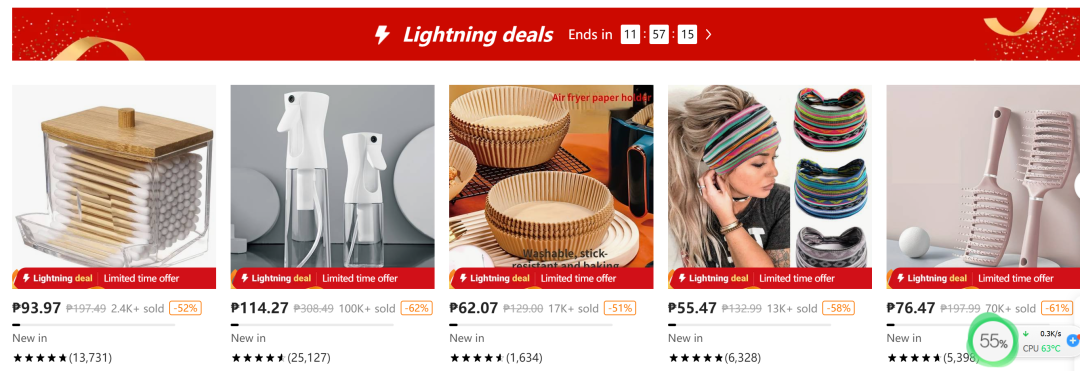The height and width of the screenshot is (371, 1080).
Task: Open cotton swab holder product image
Action: (x=114, y=176)
